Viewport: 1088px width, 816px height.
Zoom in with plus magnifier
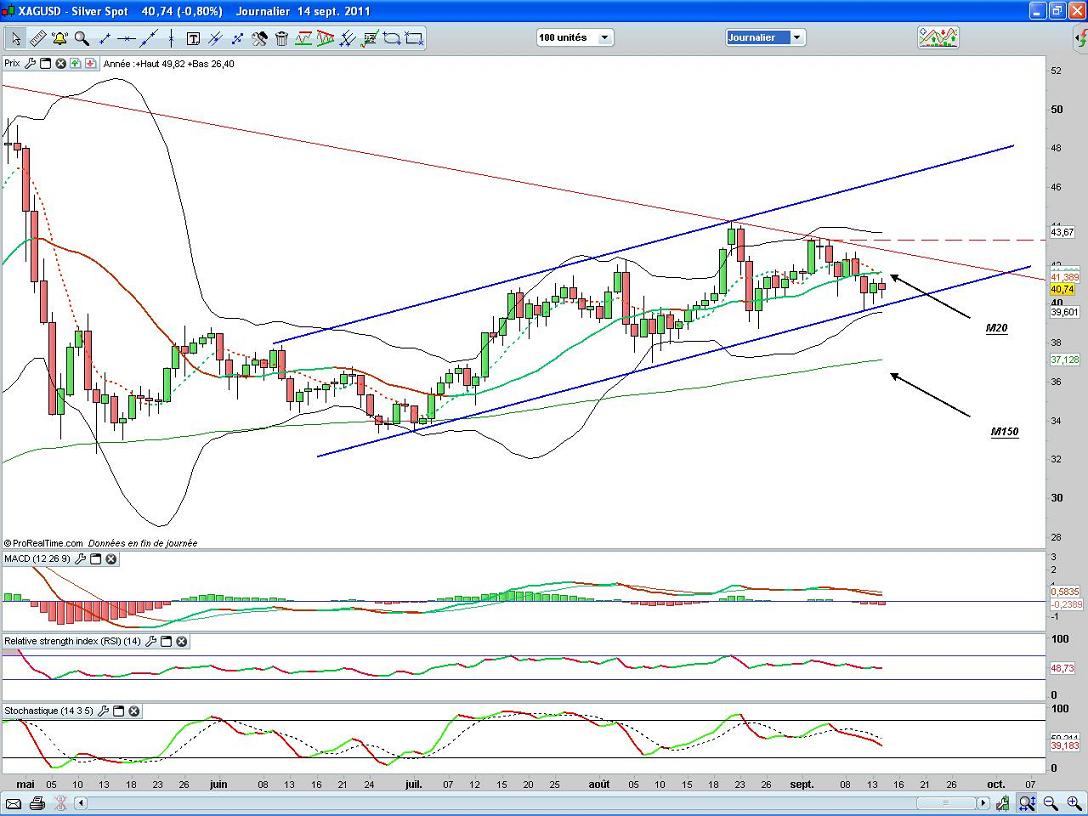coord(1073,804)
